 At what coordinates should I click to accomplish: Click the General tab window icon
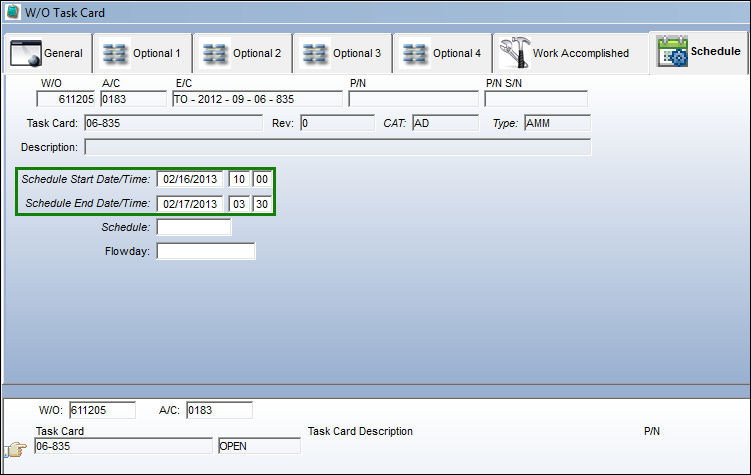[x=25, y=53]
